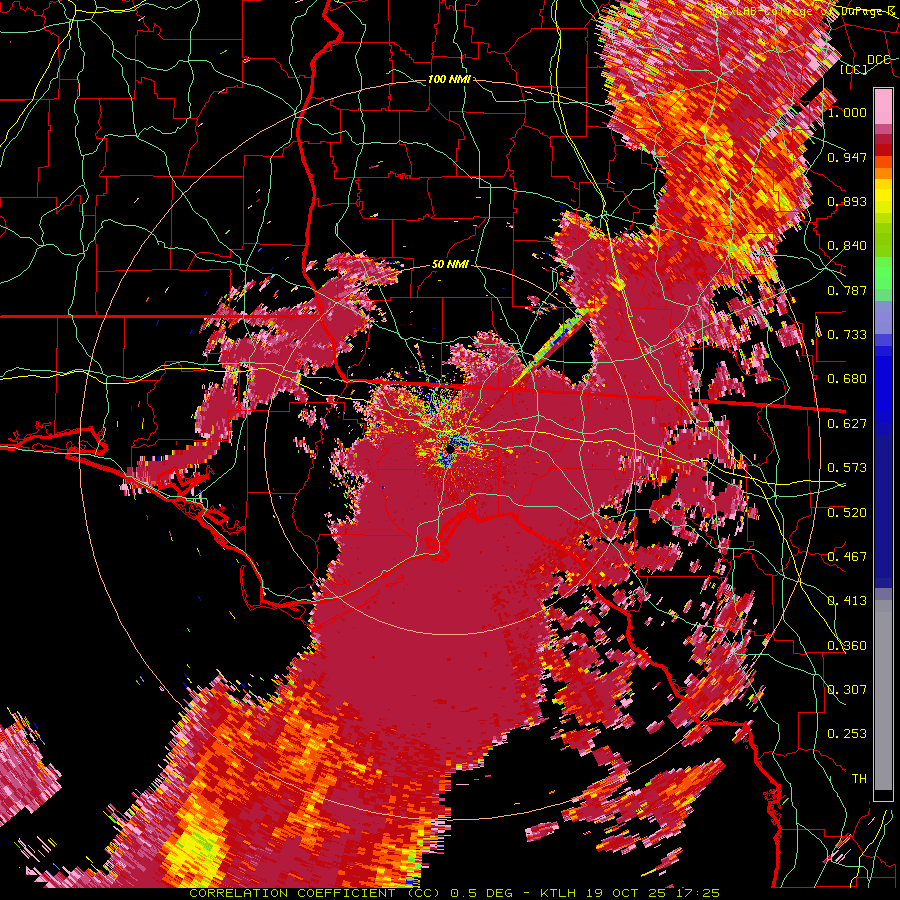Click the 50 NMI range ring label

[450, 265]
